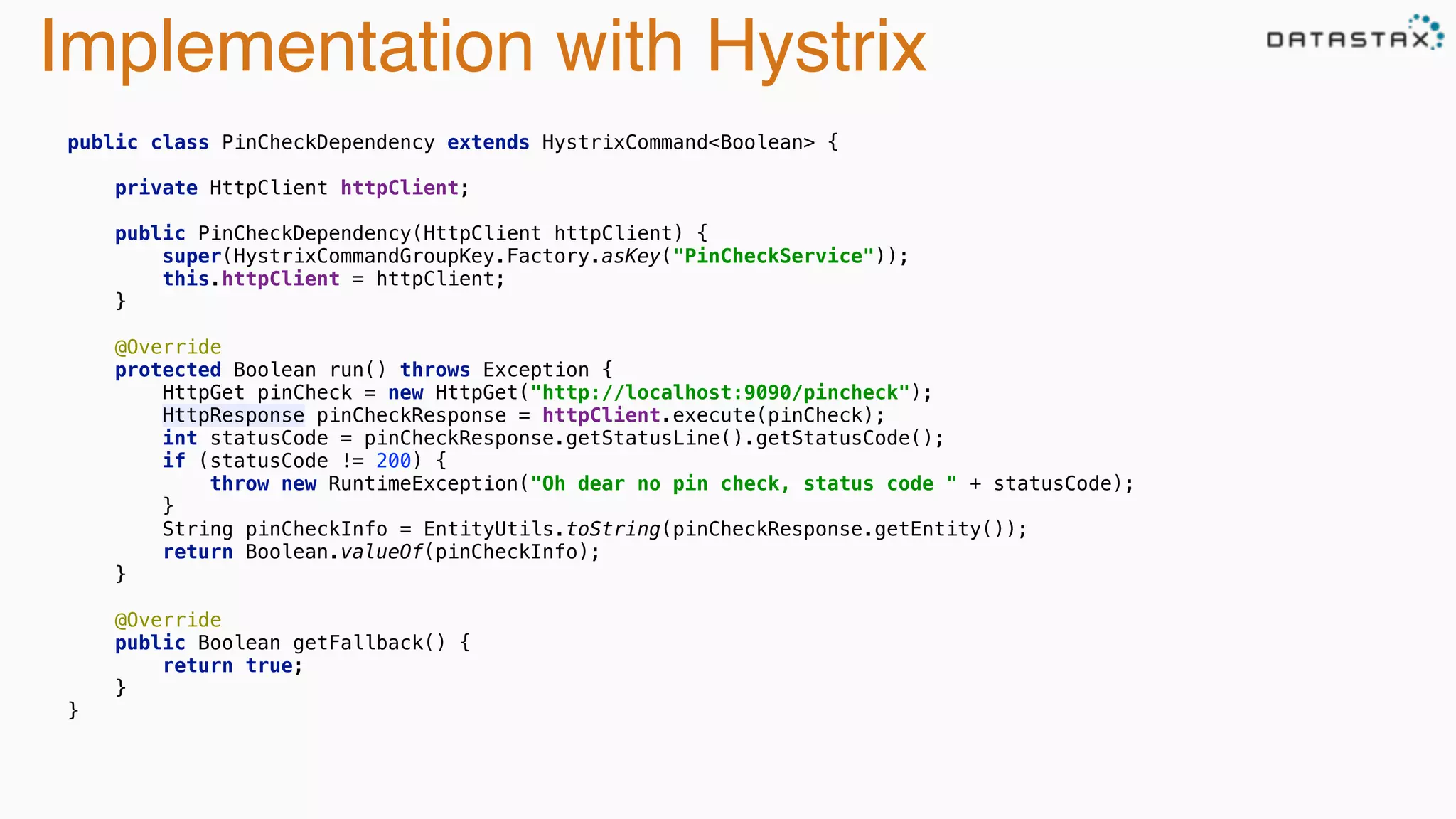
Task: Click the "Oh dear no pin check" exception message
Action: tap(744, 484)
